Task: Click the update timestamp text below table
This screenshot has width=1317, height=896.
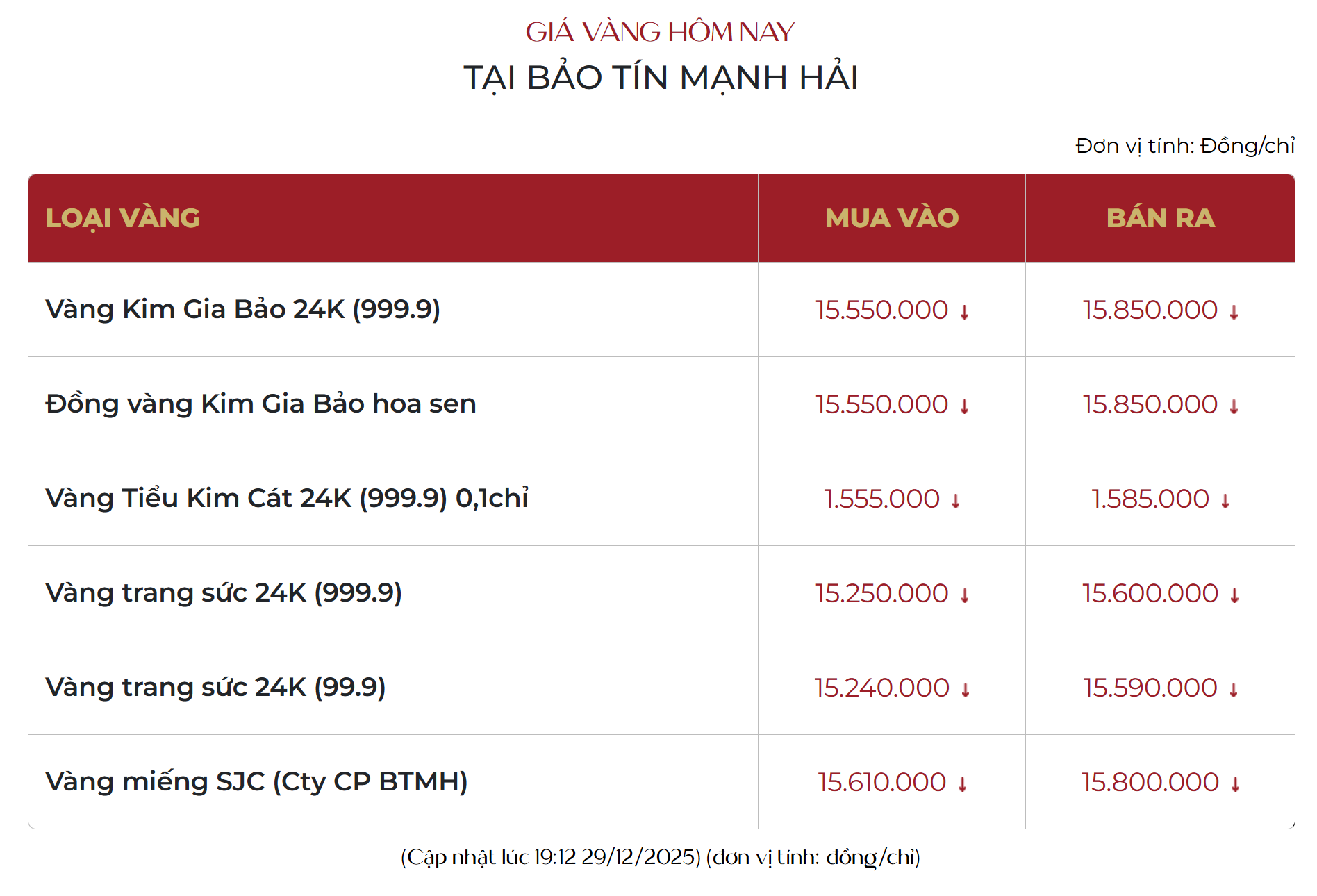Action: click(x=660, y=857)
